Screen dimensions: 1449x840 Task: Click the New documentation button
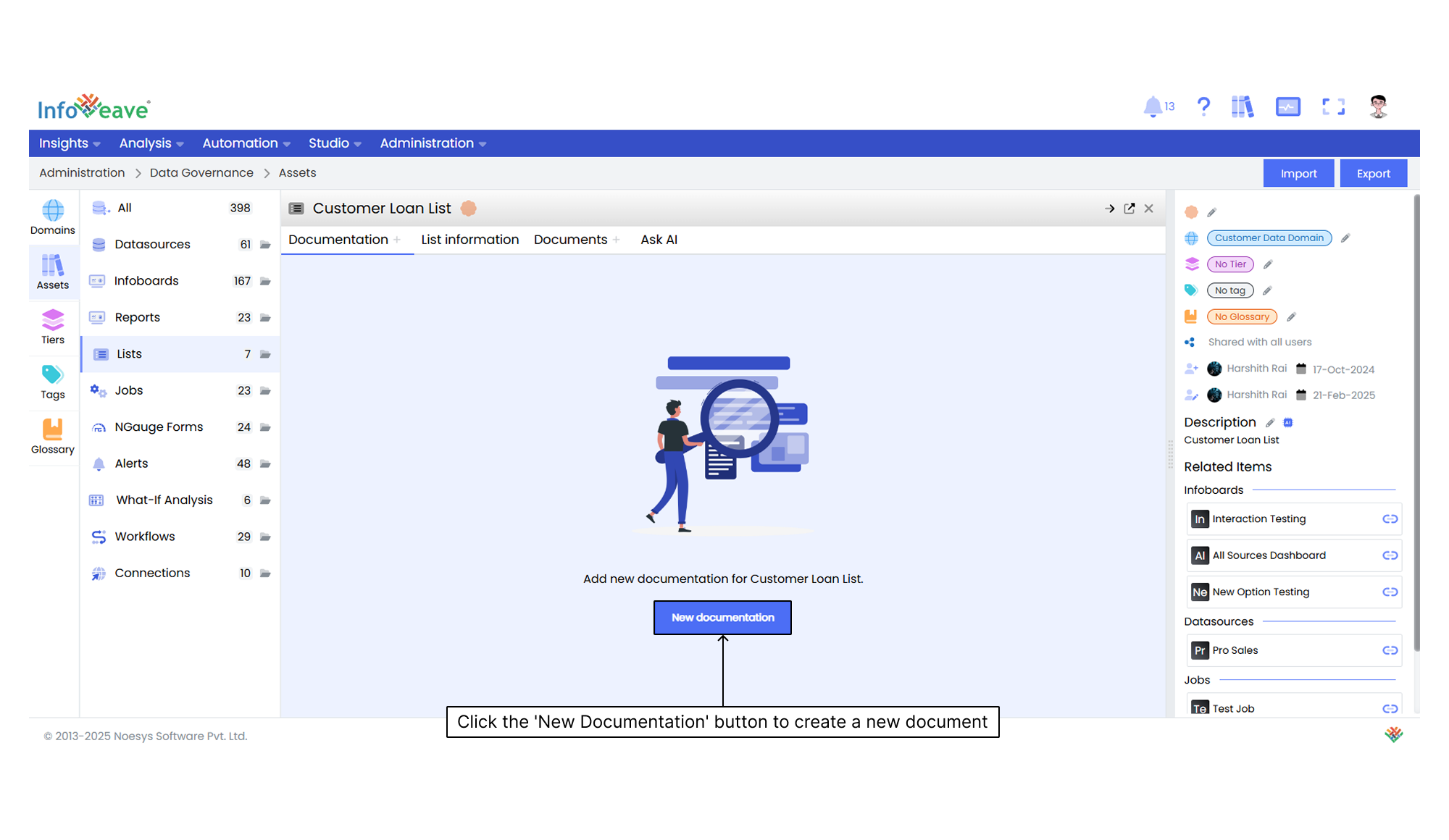[722, 618]
